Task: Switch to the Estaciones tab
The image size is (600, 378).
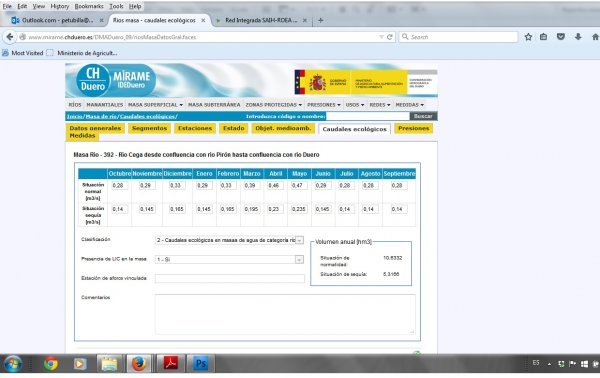Action: point(195,129)
